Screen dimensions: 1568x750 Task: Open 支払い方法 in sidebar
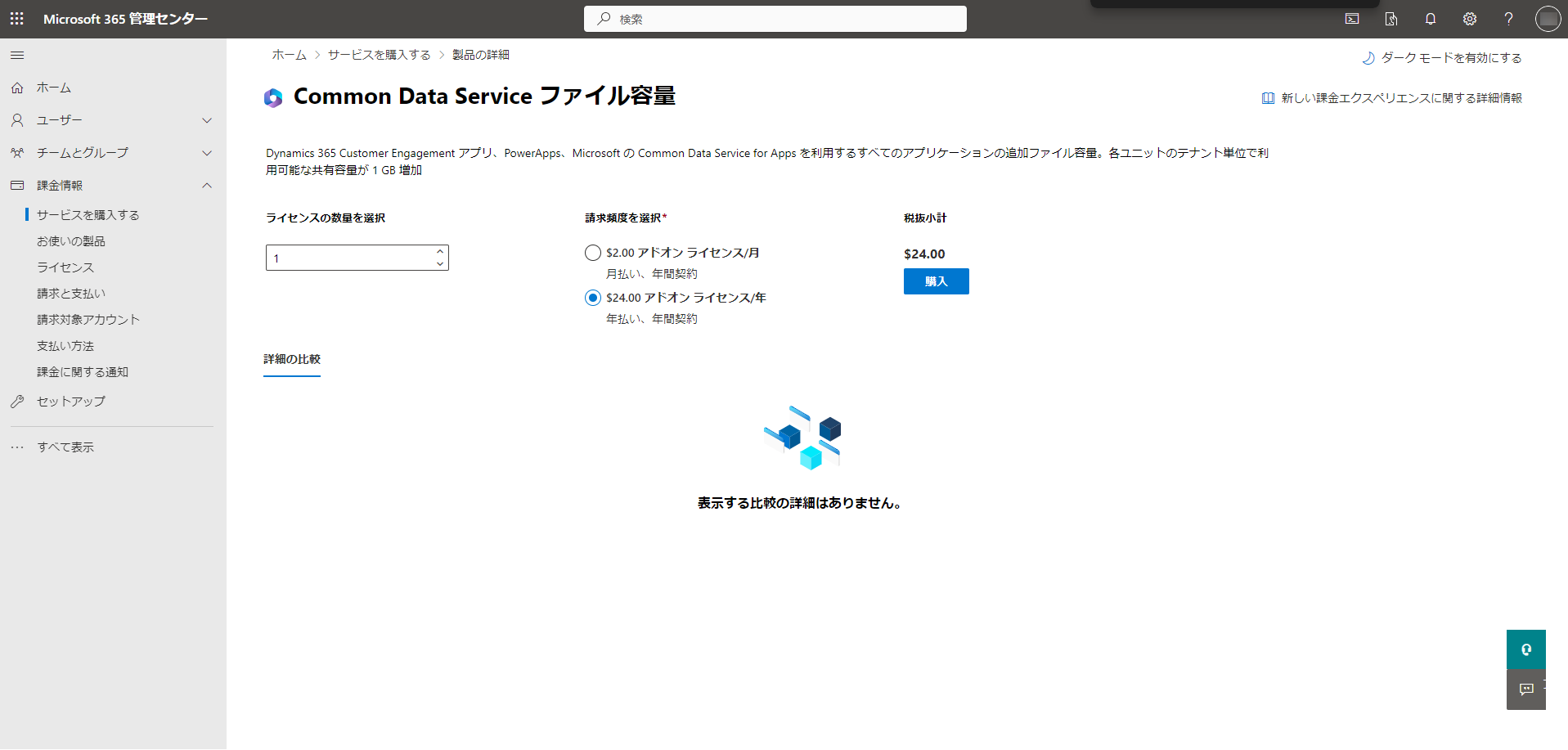click(x=65, y=346)
